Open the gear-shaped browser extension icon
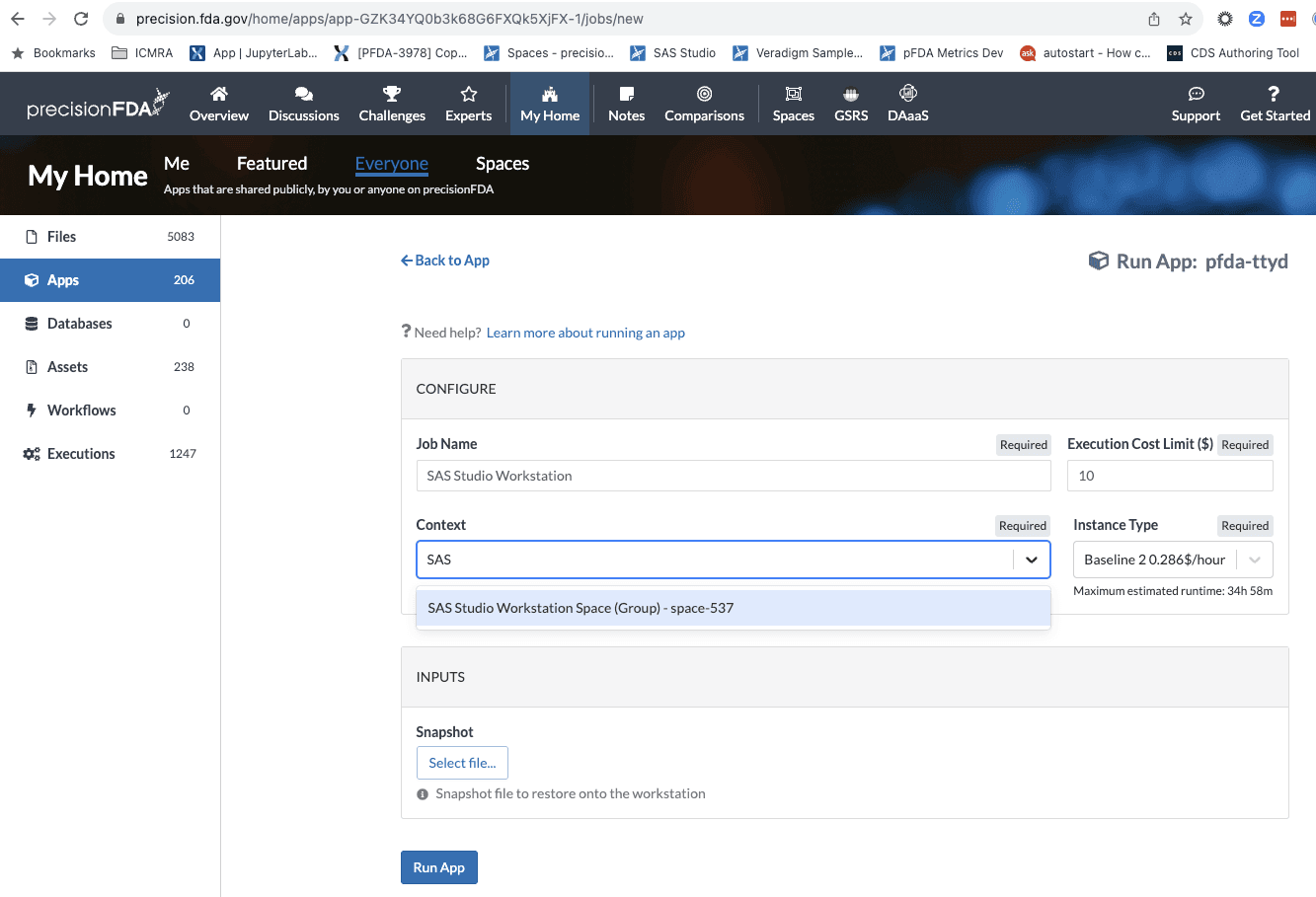This screenshot has height=897, width=1316. (x=1225, y=19)
